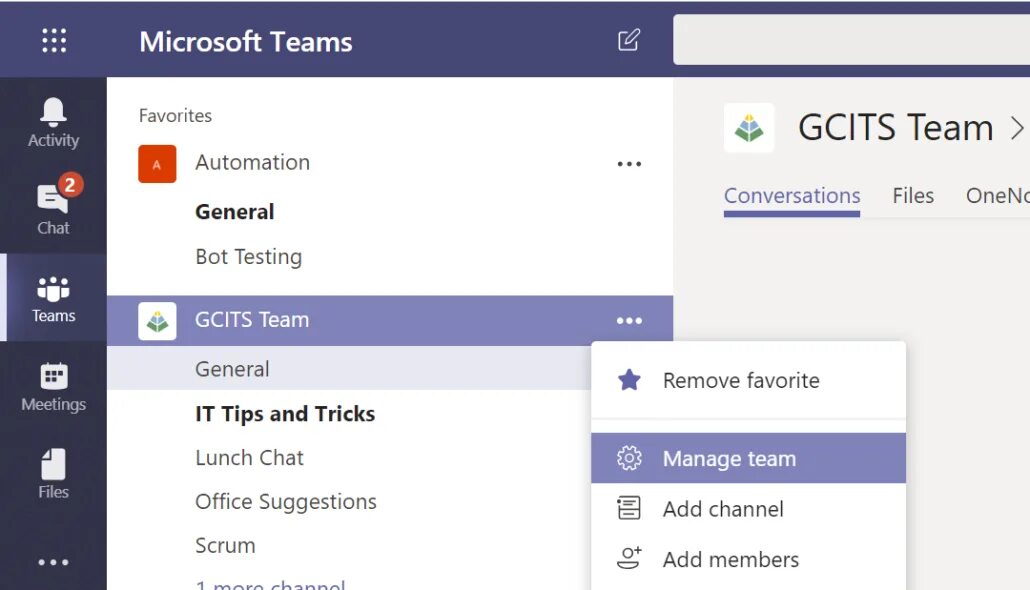Open Chat with 2 unread messages
This screenshot has height=590, width=1030.
tap(53, 209)
